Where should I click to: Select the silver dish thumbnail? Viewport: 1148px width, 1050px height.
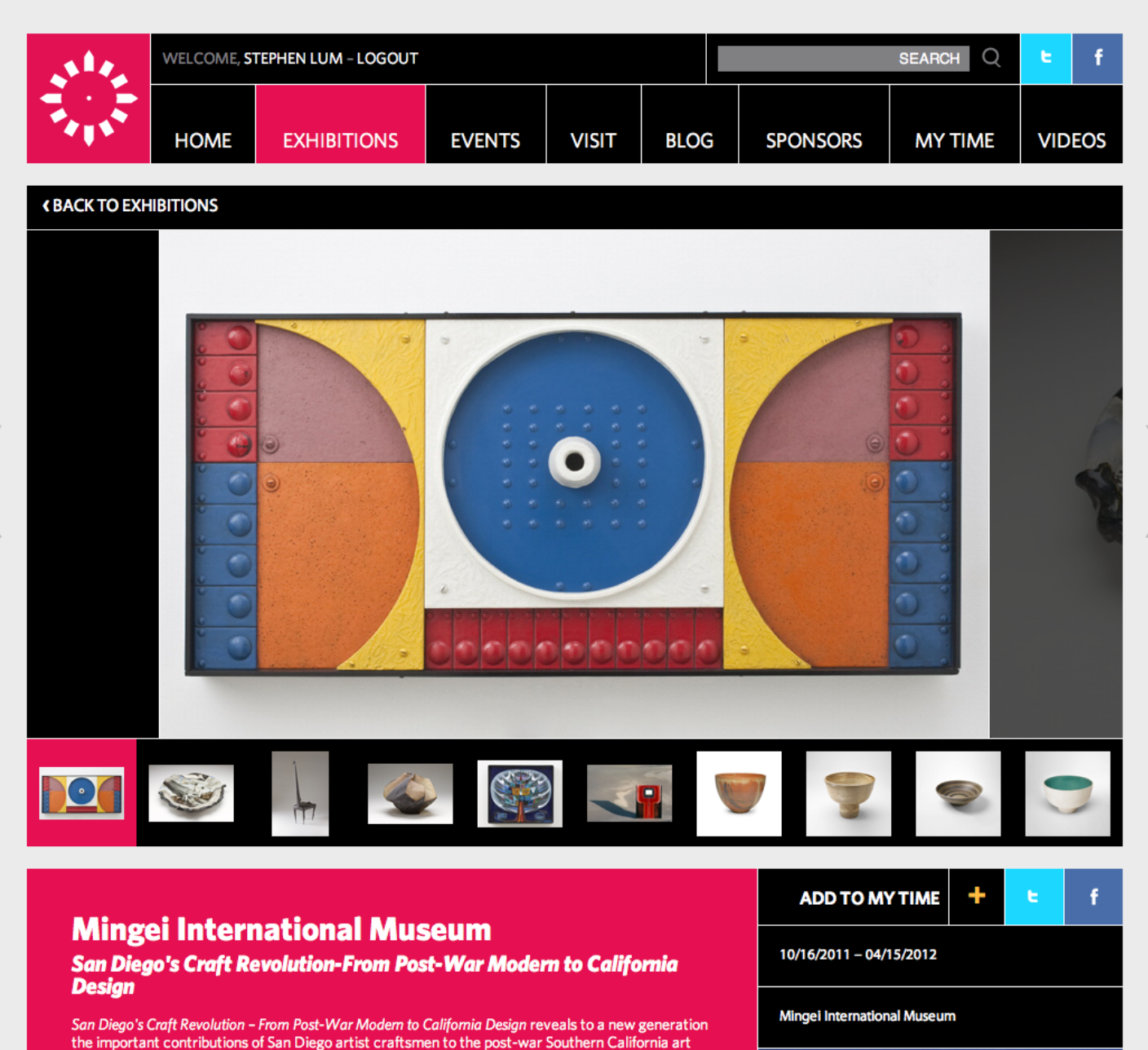point(191,792)
